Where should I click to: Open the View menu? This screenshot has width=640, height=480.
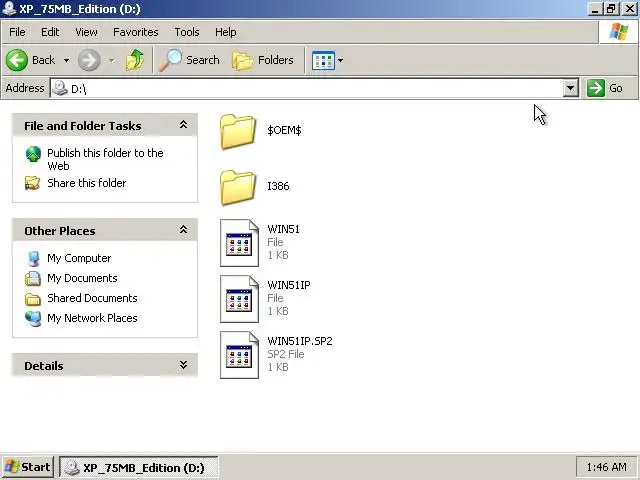point(86,32)
